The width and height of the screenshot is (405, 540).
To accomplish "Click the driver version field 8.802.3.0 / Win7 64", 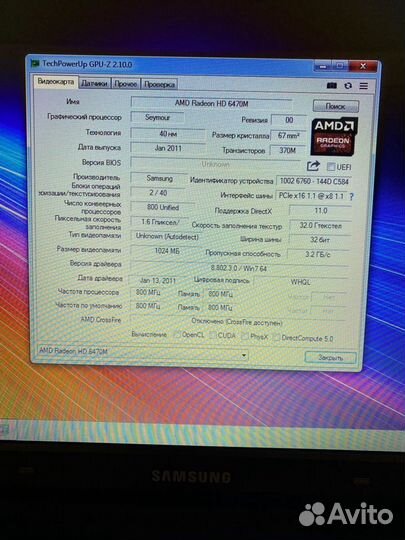I will tap(239, 268).
